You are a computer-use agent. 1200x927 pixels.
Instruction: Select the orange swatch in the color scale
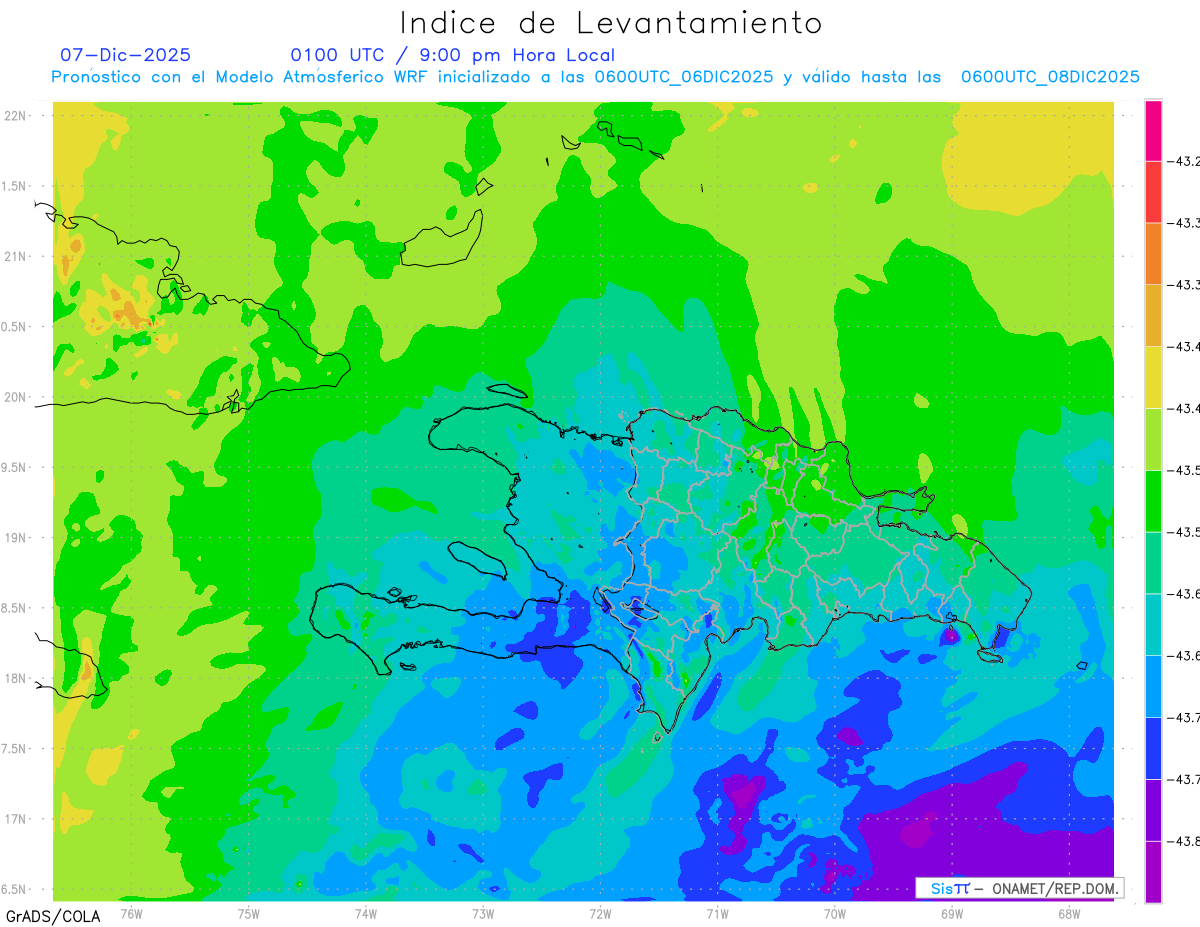tap(1153, 253)
